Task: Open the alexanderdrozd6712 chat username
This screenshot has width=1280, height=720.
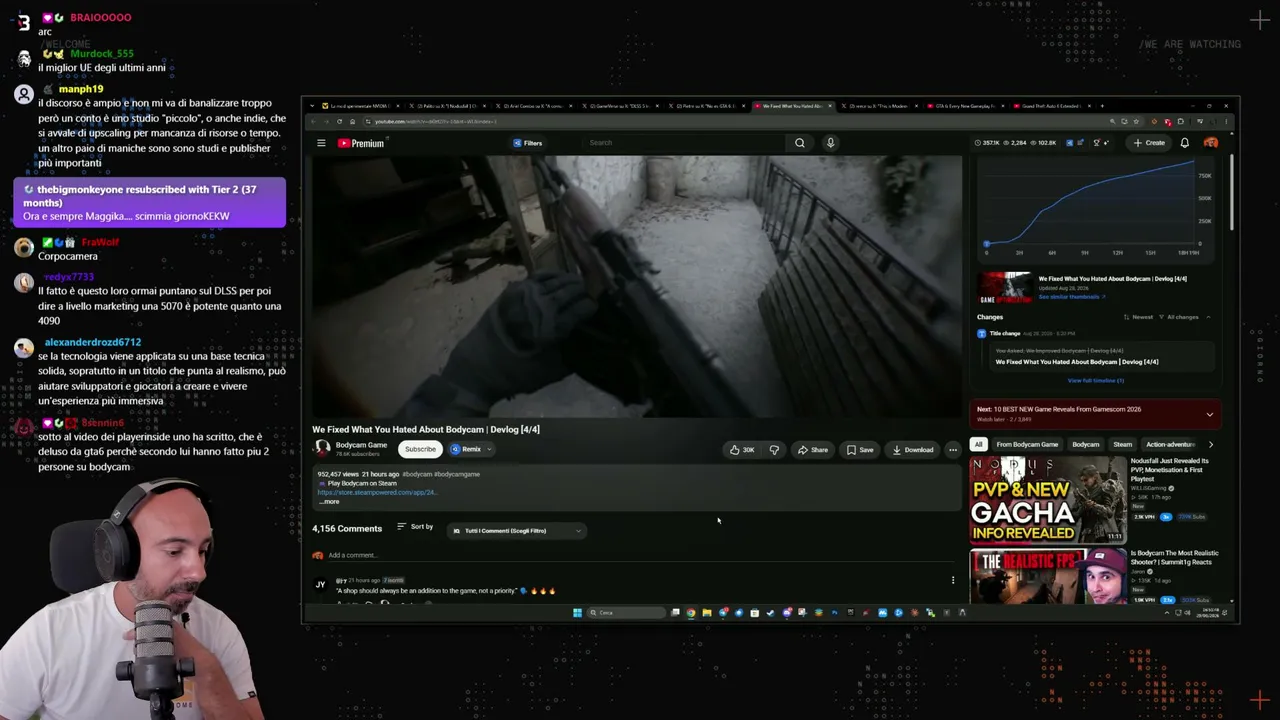Action: [93, 342]
